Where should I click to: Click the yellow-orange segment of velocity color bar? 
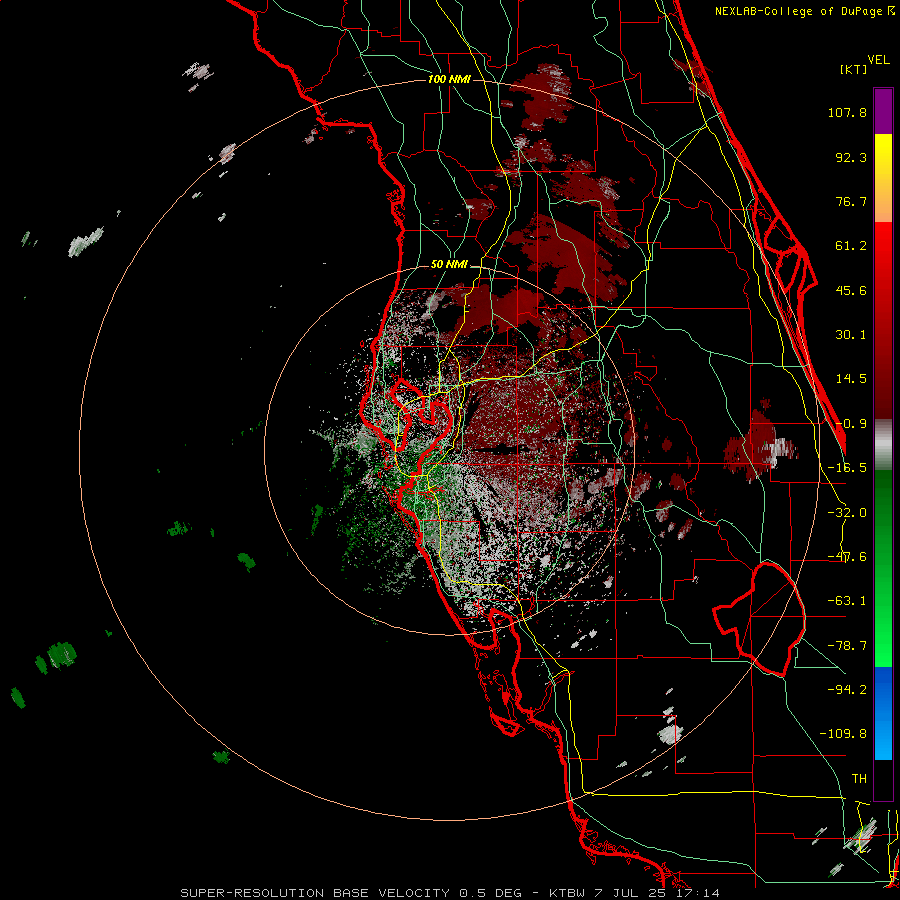point(883,178)
